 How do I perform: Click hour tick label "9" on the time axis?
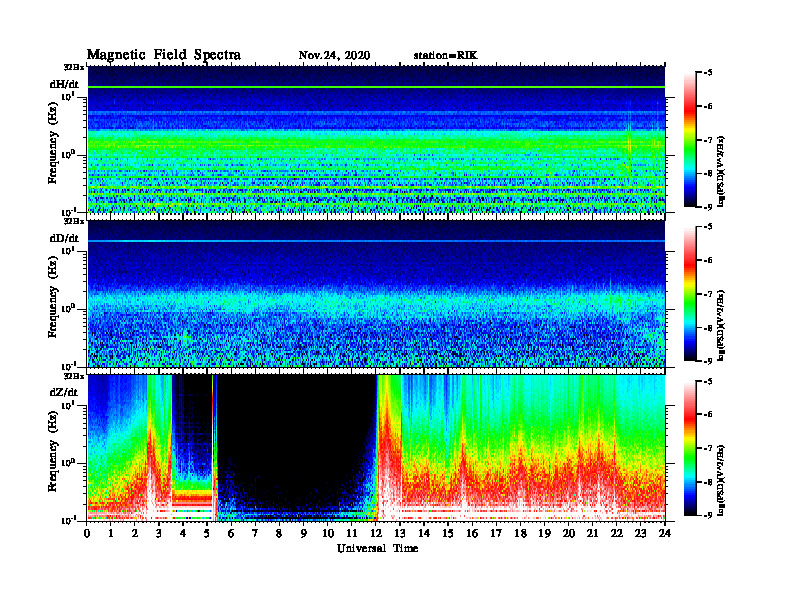(x=304, y=533)
